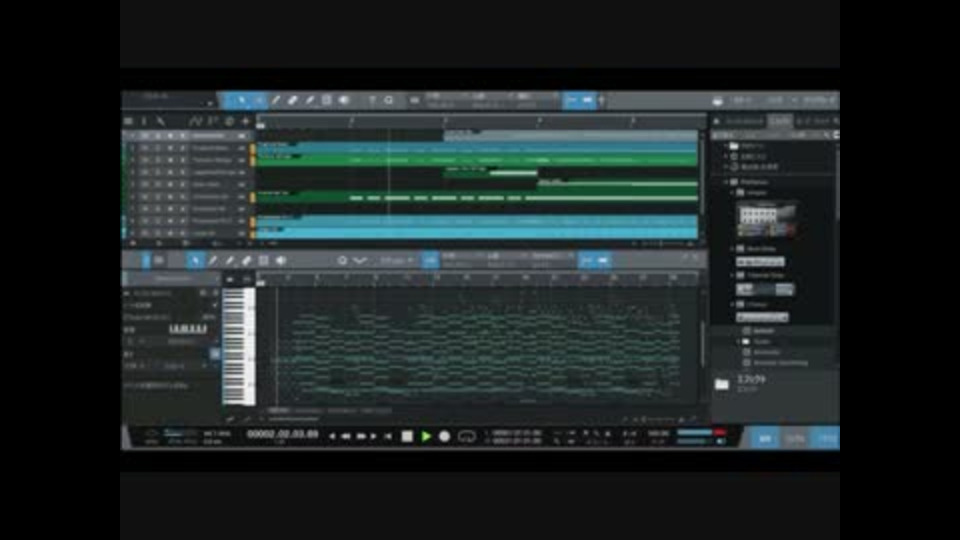Click the piano keyboard in the editor
The width and height of the screenshot is (960, 540).
[238, 347]
